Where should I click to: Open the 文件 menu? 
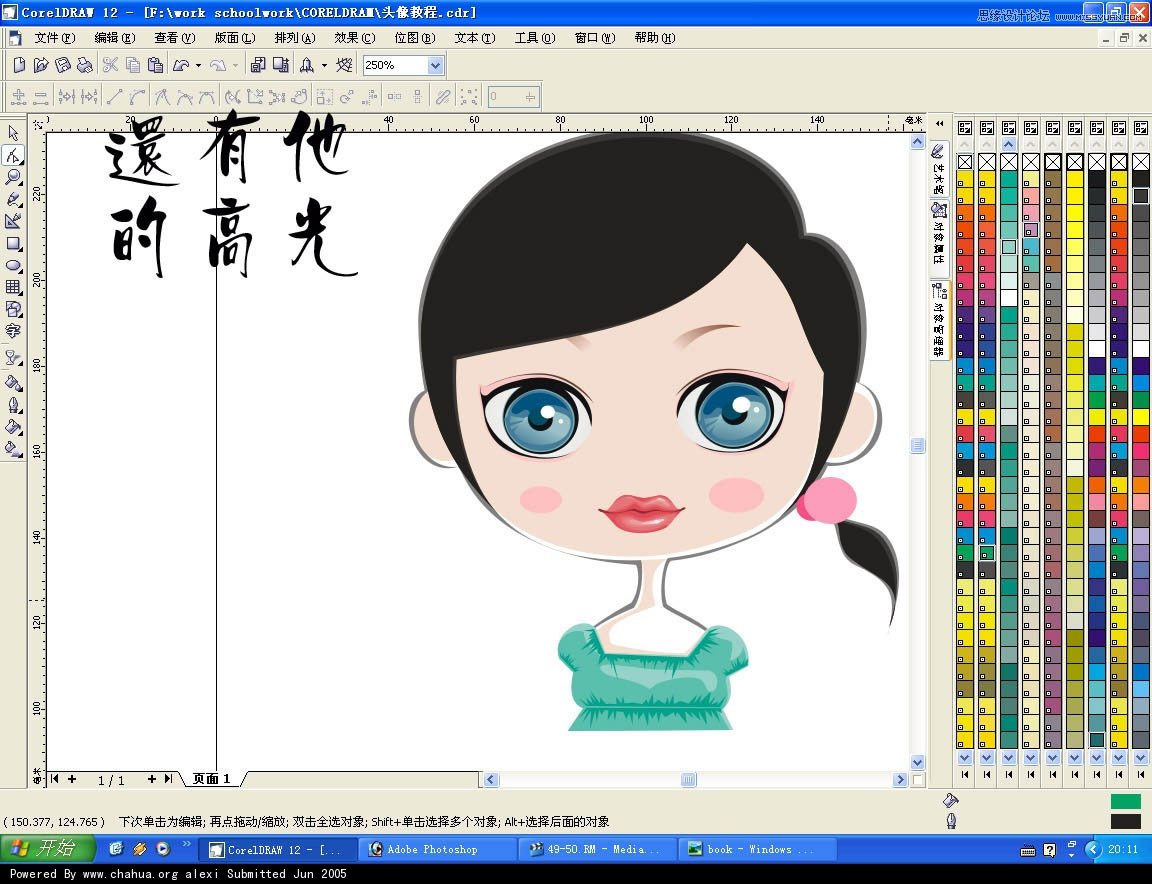point(55,37)
